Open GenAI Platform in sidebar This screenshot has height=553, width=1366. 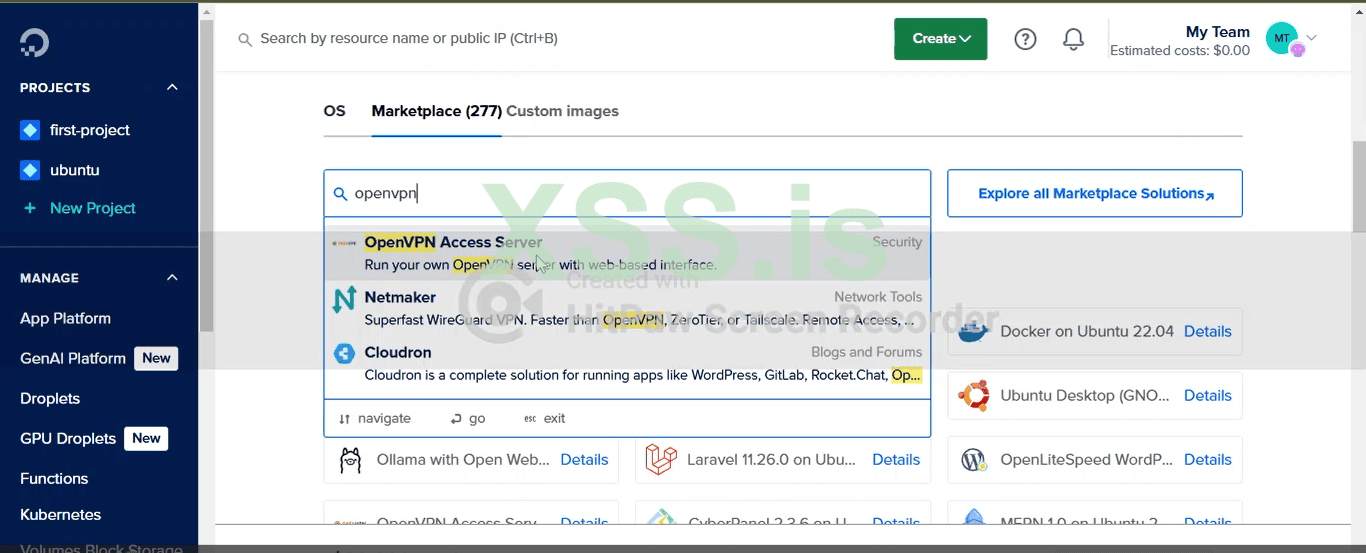click(x=73, y=358)
